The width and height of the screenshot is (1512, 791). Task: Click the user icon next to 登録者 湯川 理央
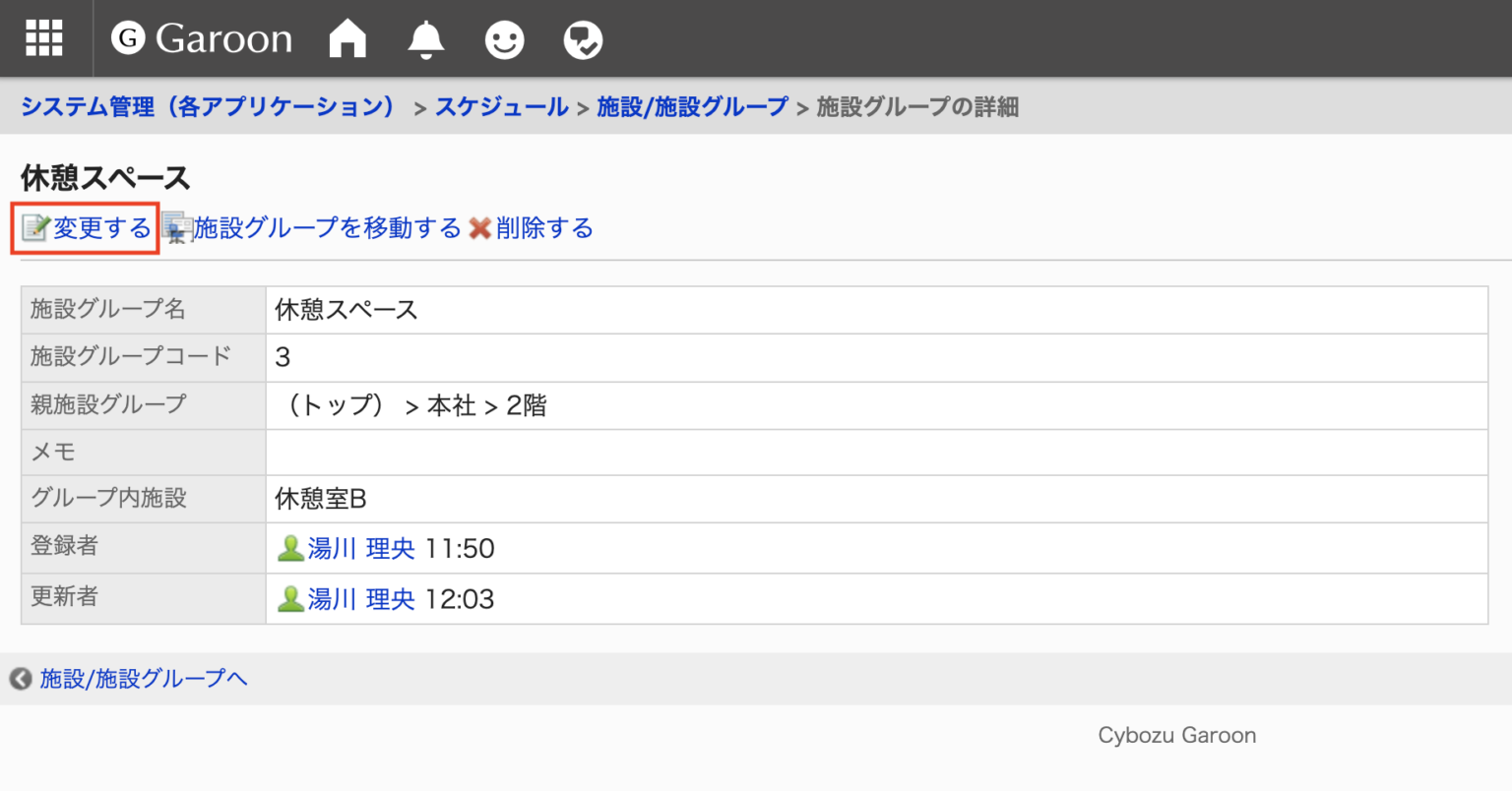(289, 548)
